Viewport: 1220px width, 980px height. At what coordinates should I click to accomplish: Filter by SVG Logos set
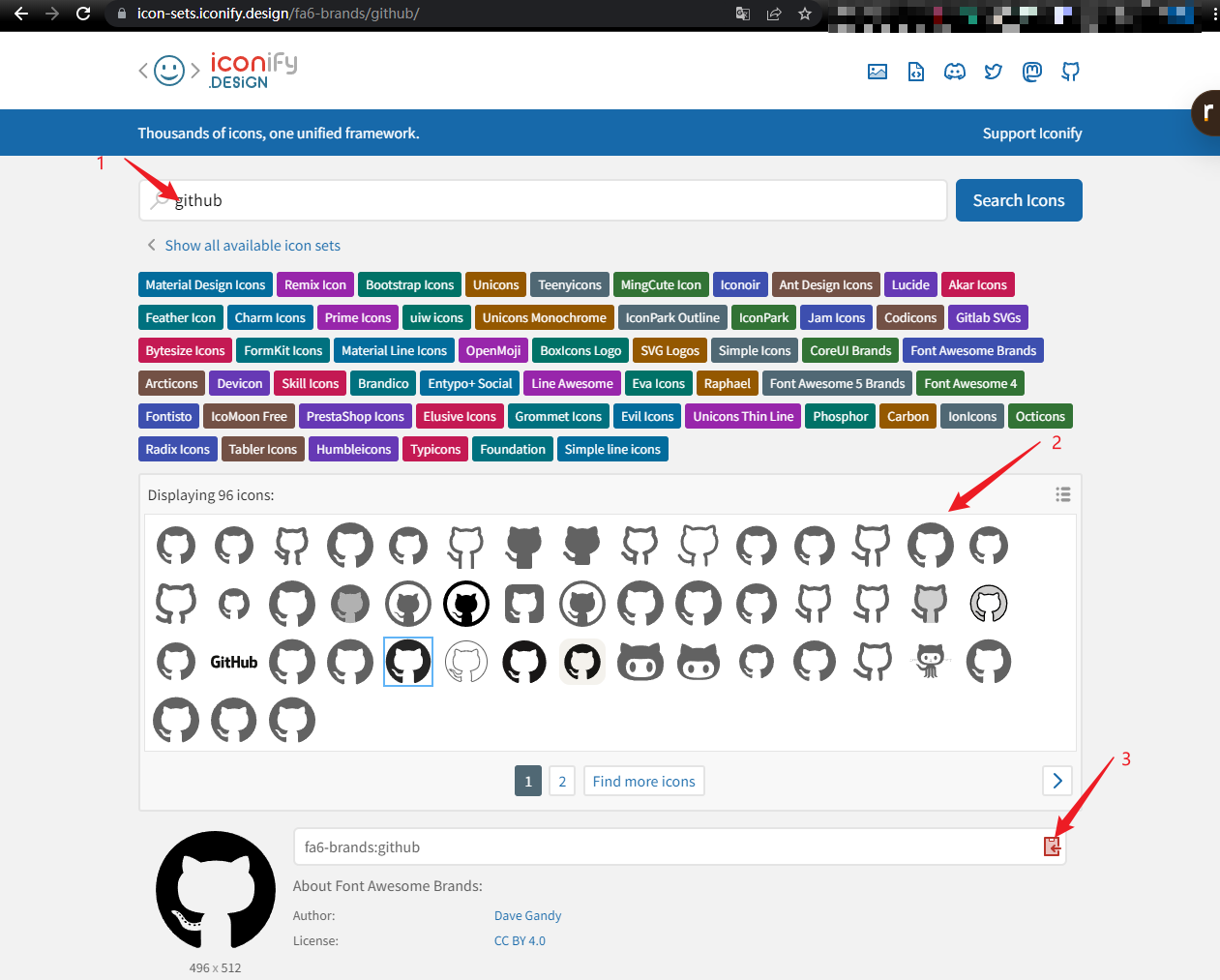[670, 350]
